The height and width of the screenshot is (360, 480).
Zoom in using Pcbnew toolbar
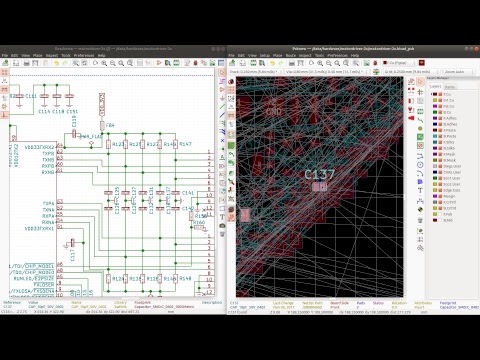320,63
